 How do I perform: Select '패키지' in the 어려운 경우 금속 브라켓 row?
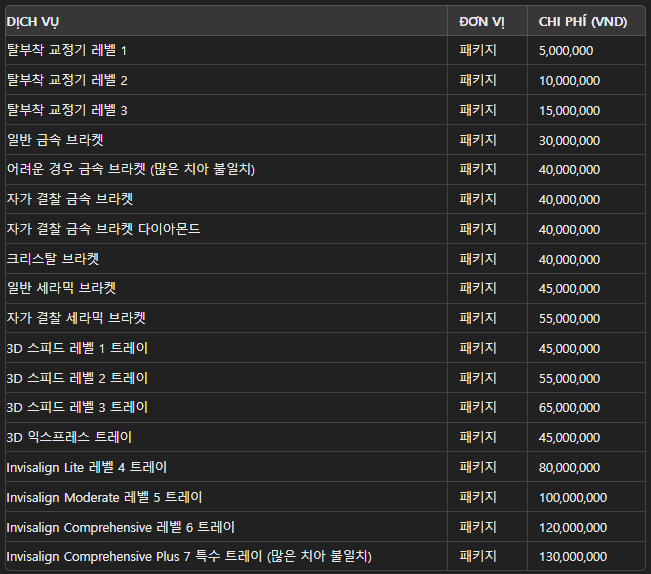(478, 169)
